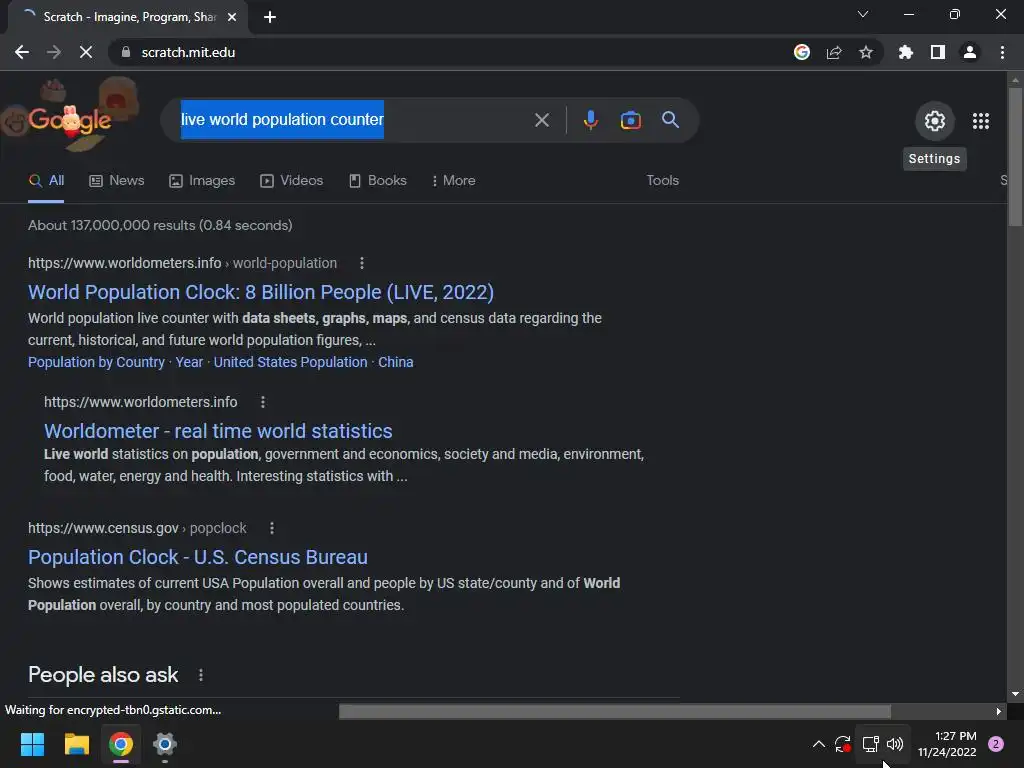The image size is (1024, 768).
Task: Select the All results tab
Action: (46, 181)
